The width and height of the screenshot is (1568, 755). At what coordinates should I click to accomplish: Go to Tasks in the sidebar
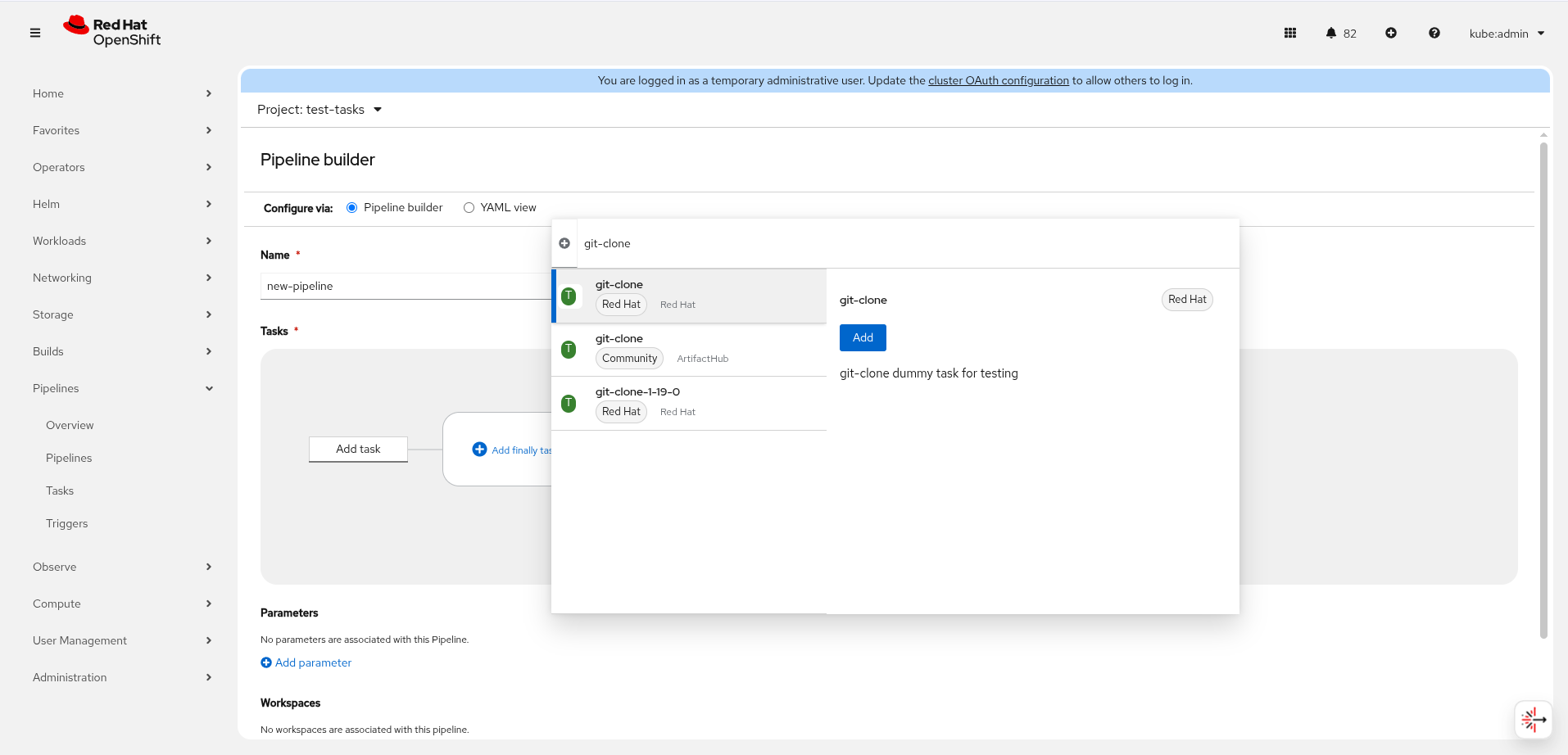pyautogui.click(x=60, y=491)
